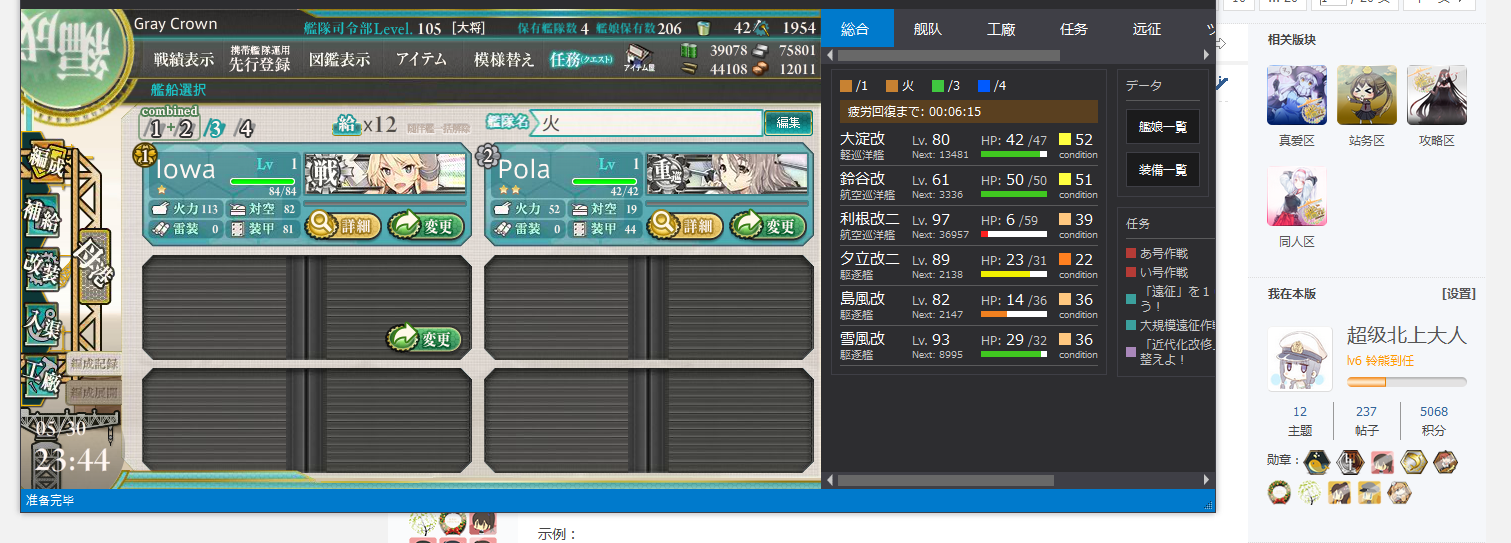Click the 変更 change button for Pola
Viewport: 1511px width, 543px height.
pos(768,226)
